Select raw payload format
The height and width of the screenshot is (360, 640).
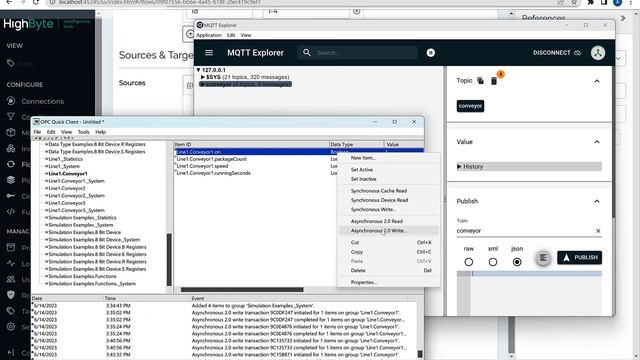469,262
